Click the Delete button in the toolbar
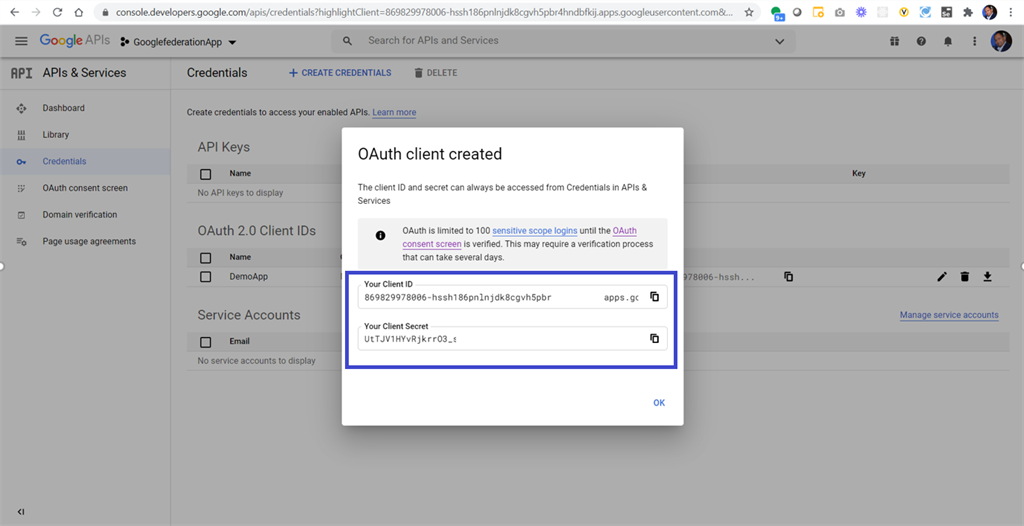The height and width of the screenshot is (526, 1024). 435,73
